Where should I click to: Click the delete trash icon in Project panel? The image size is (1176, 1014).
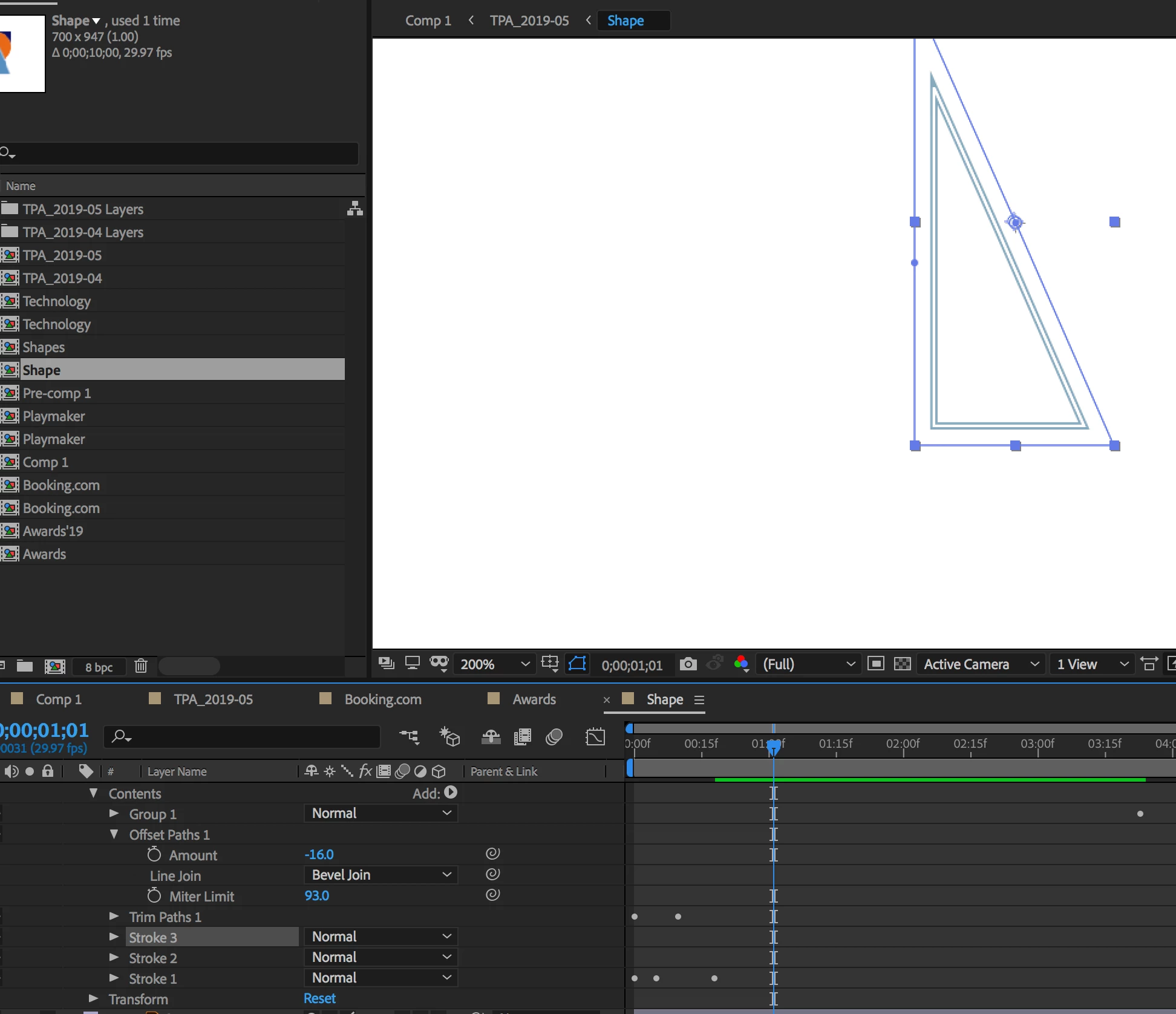(140, 666)
